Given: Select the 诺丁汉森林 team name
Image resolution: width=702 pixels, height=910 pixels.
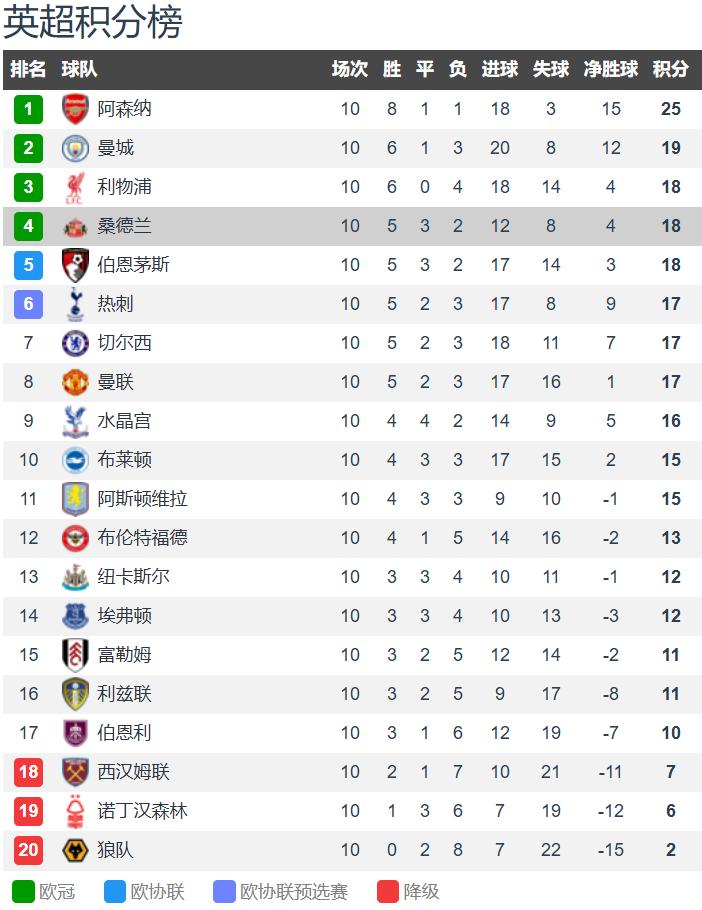Looking at the screenshot, I should pos(142,811).
